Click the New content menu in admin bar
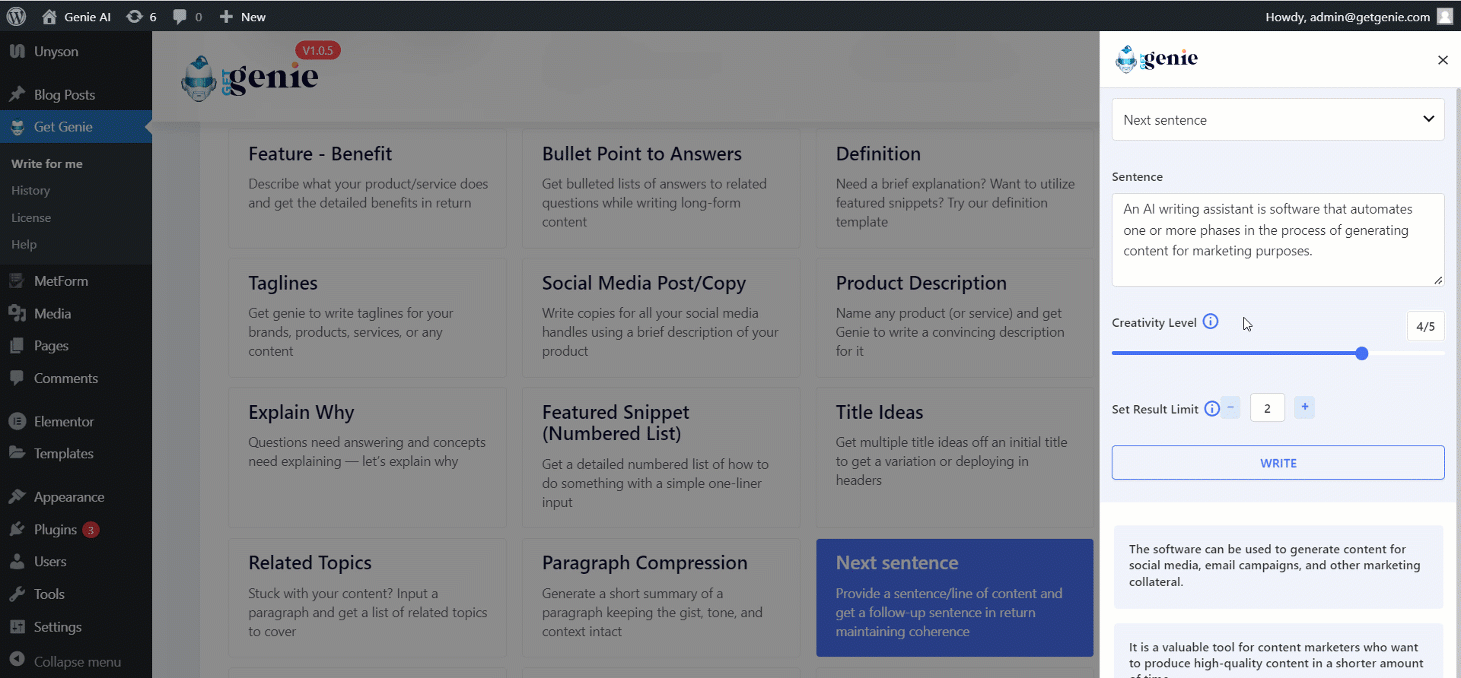 pyautogui.click(x=242, y=16)
